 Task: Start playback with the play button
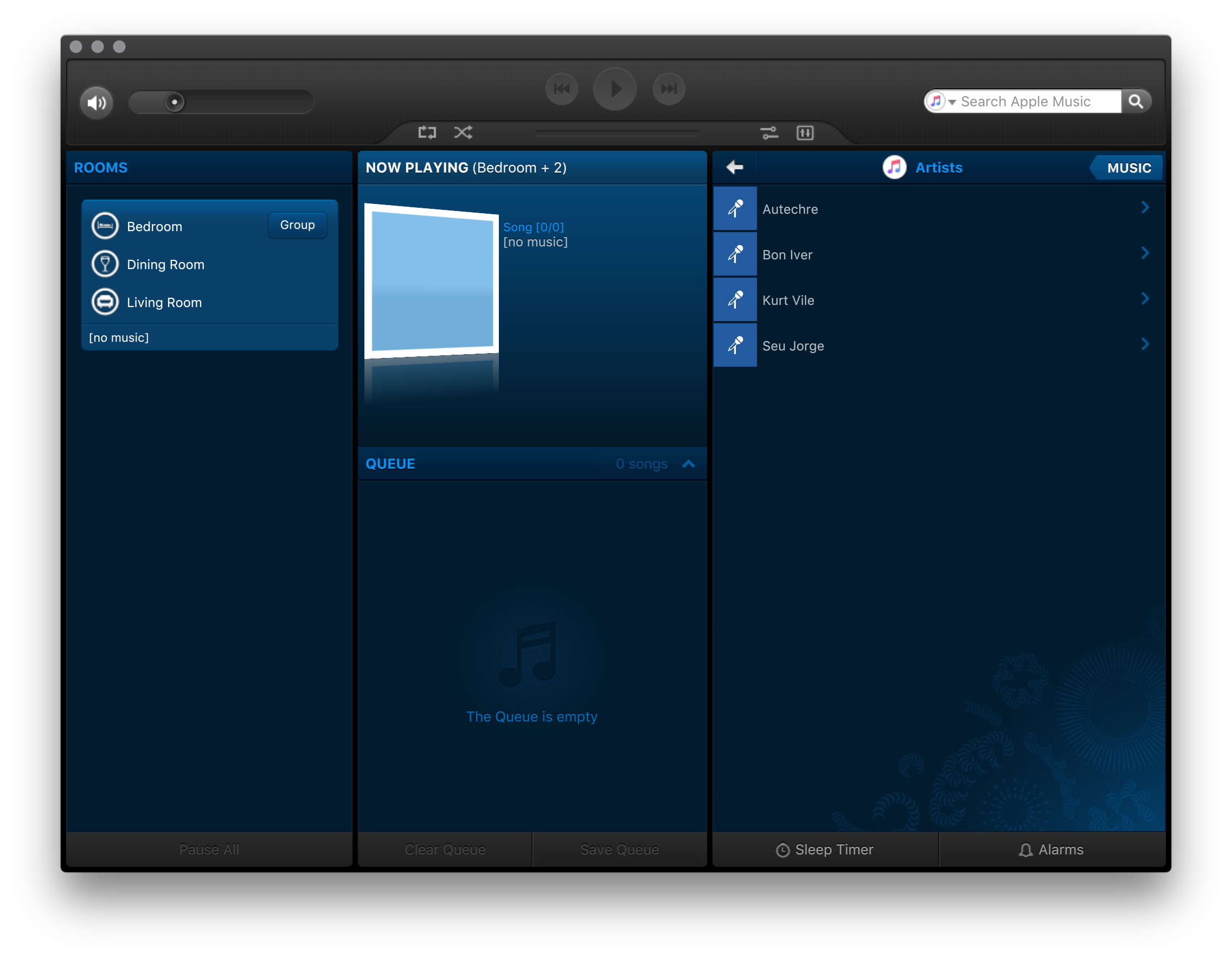(615, 88)
